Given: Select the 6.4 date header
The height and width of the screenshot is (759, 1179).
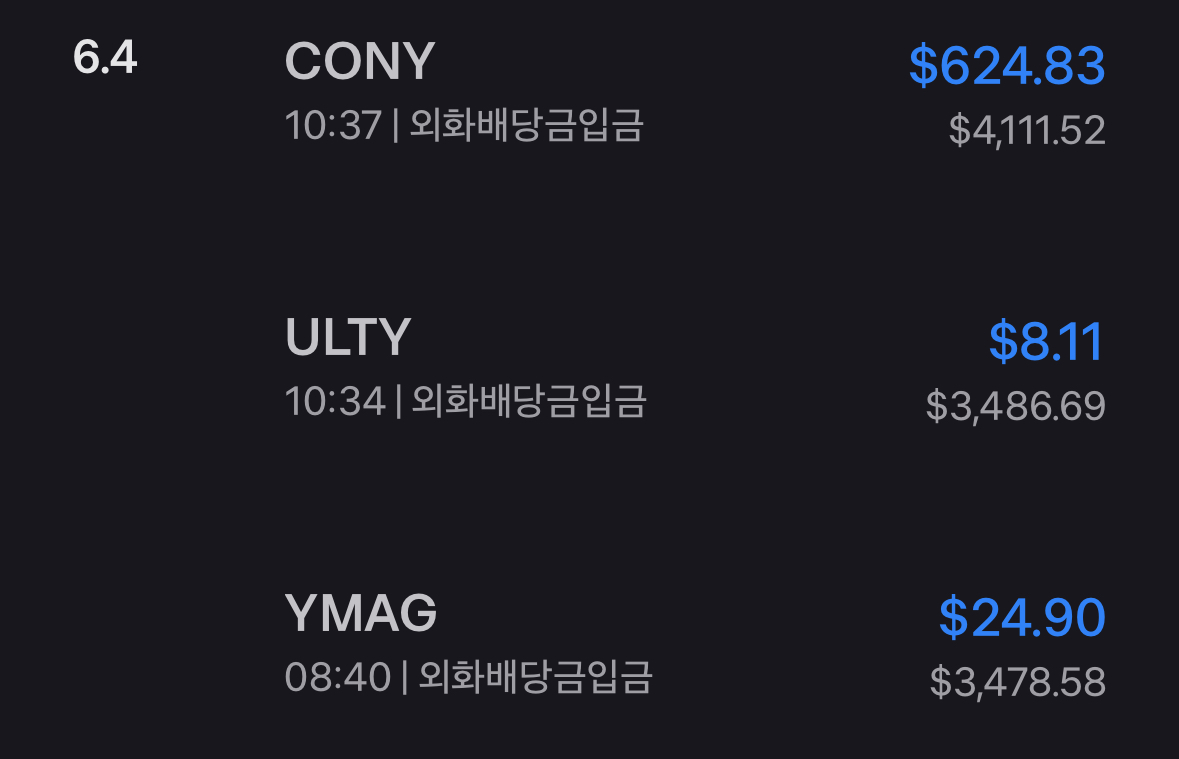Looking at the screenshot, I should pyautogui.click(x=105, y=58).
